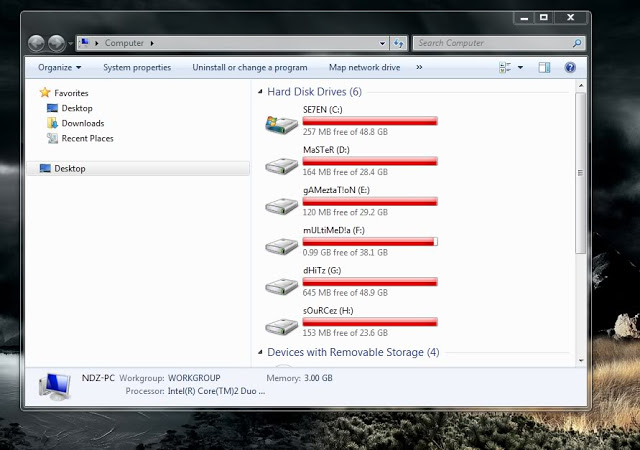This screenshot has width=640, height=450.
Task: Click Computer in the address bar path
Action: pyautogui.click(x=124, y=43)
